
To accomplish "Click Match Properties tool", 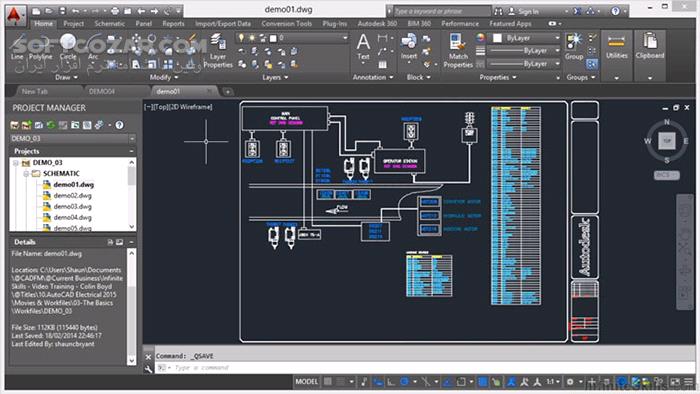I will click(458, 50).
